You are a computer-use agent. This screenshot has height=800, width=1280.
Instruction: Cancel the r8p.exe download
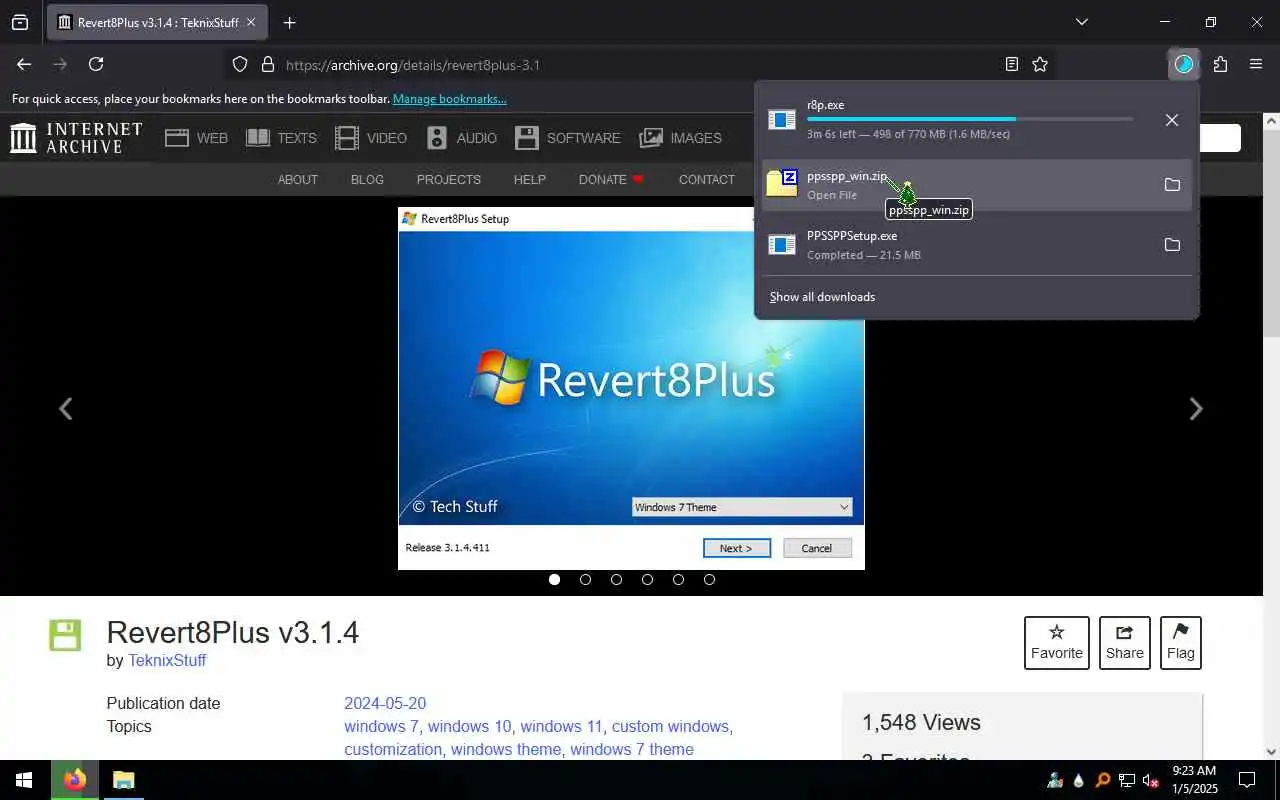coord(1172,120)
